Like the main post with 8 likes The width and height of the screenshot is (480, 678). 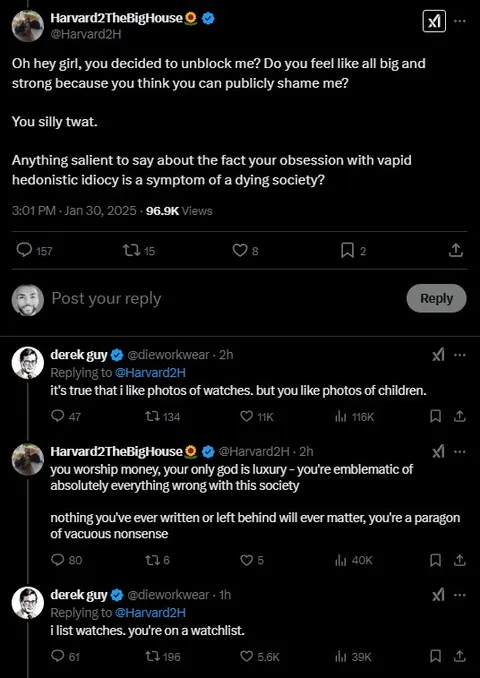pos(245,250)
